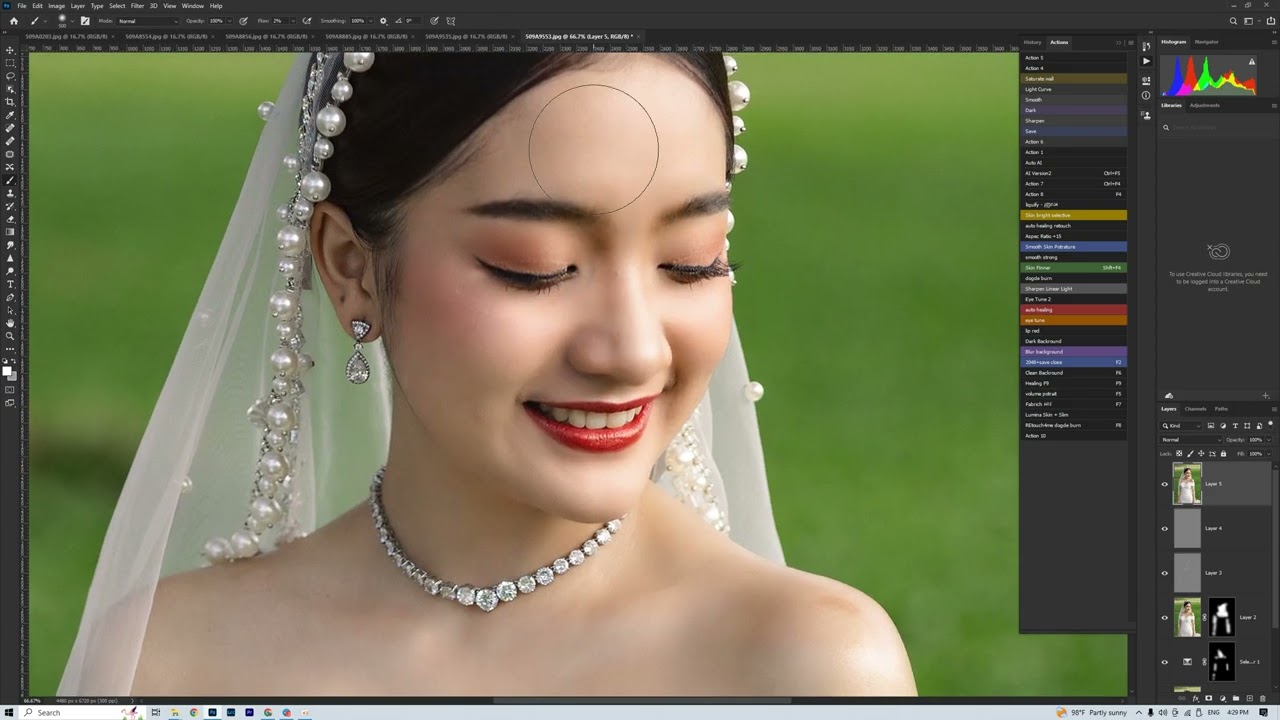Toggle symmetry paint butterfly icon
Viewport: 1280px width, 720px height.
[450, 20]
